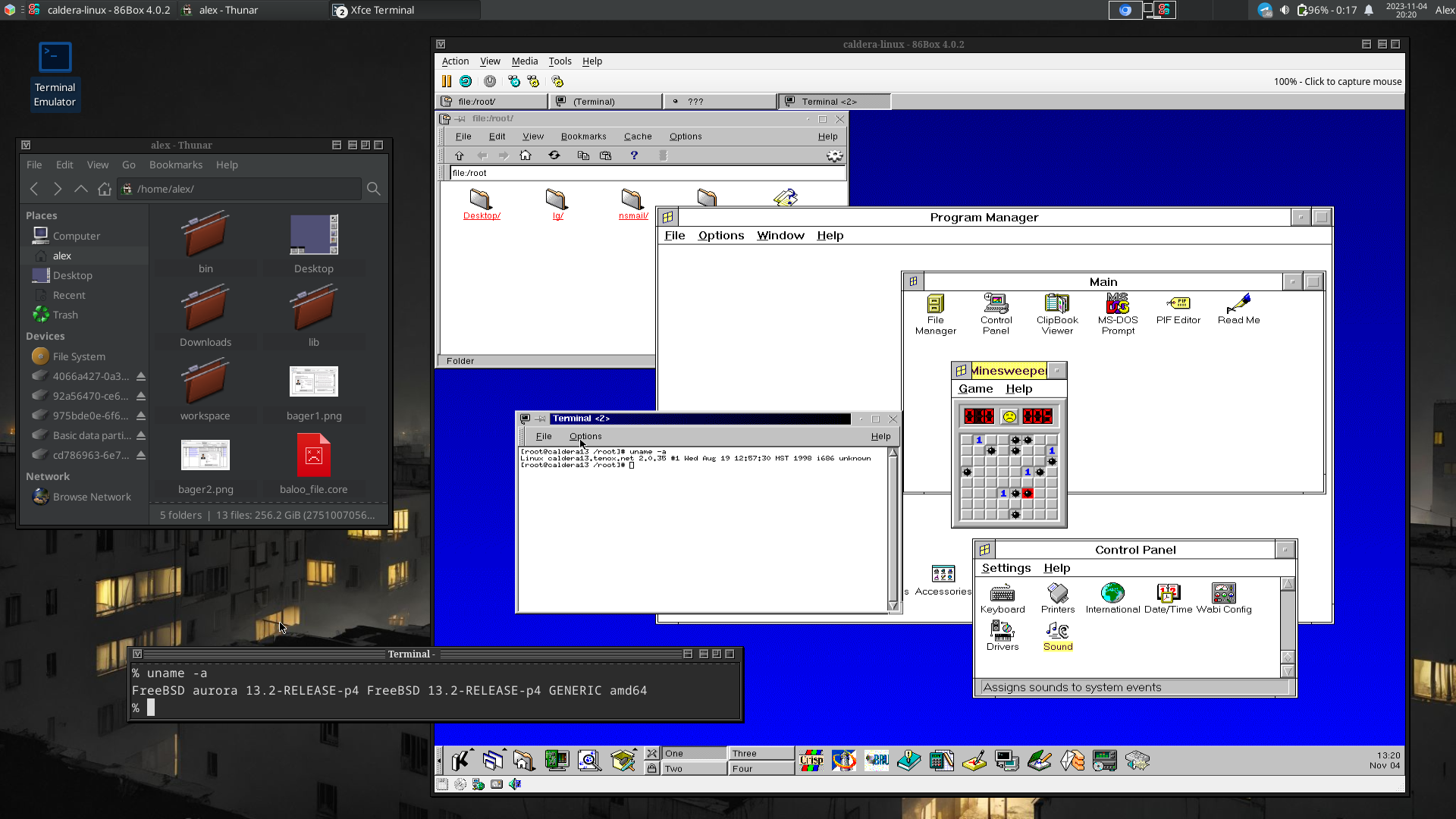Select the Printers icon in Control Panel
This screenshot has height=819, width=1456.
pos(1058,592)
